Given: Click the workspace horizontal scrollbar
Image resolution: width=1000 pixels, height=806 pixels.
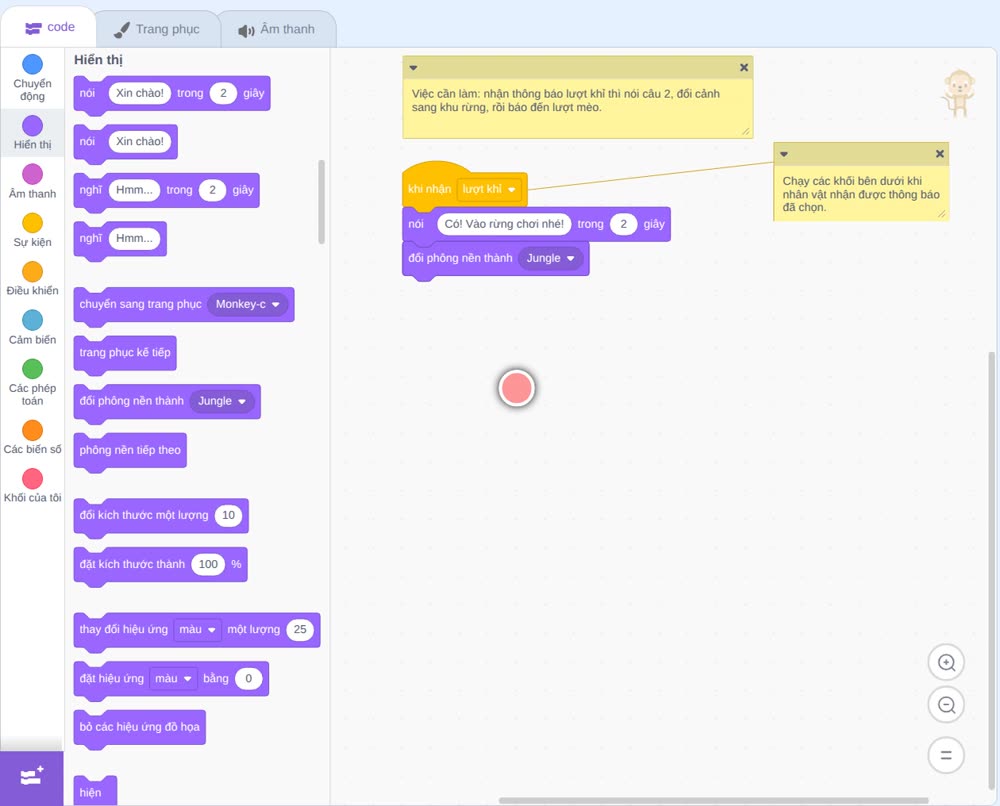Looking at the screenshot, I should 713,800.
